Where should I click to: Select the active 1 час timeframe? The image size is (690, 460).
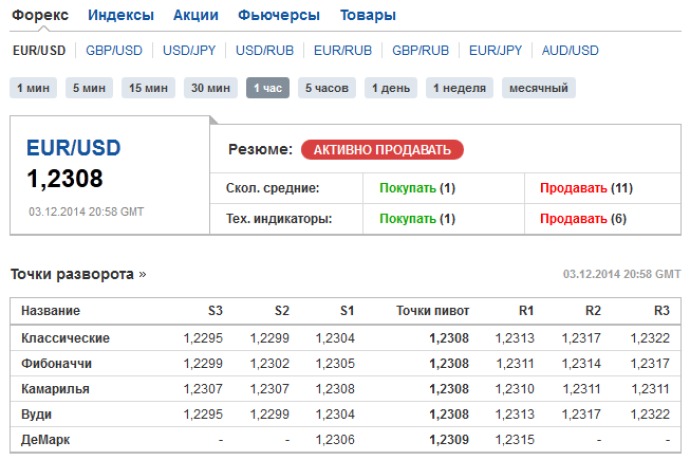tap(268, 88)
